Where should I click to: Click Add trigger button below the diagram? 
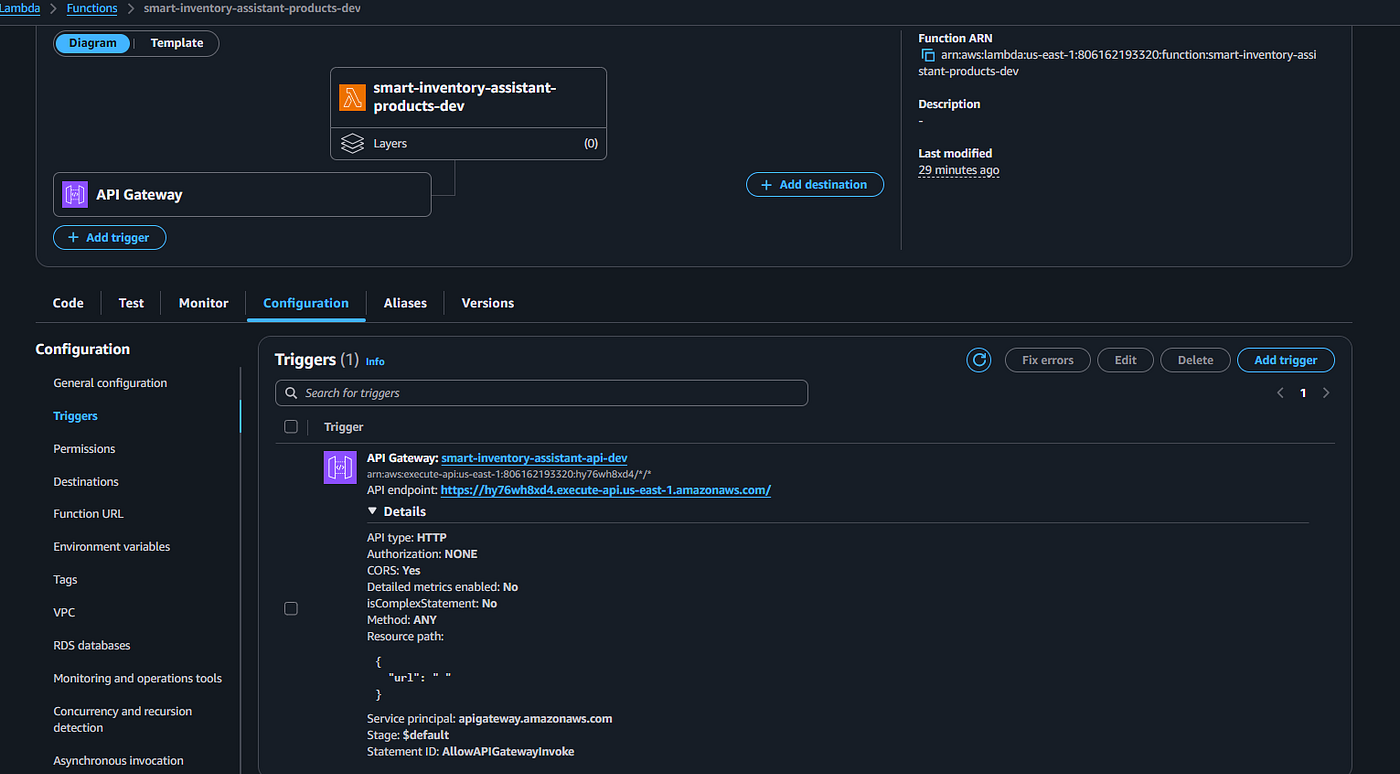tap(109, 238)
